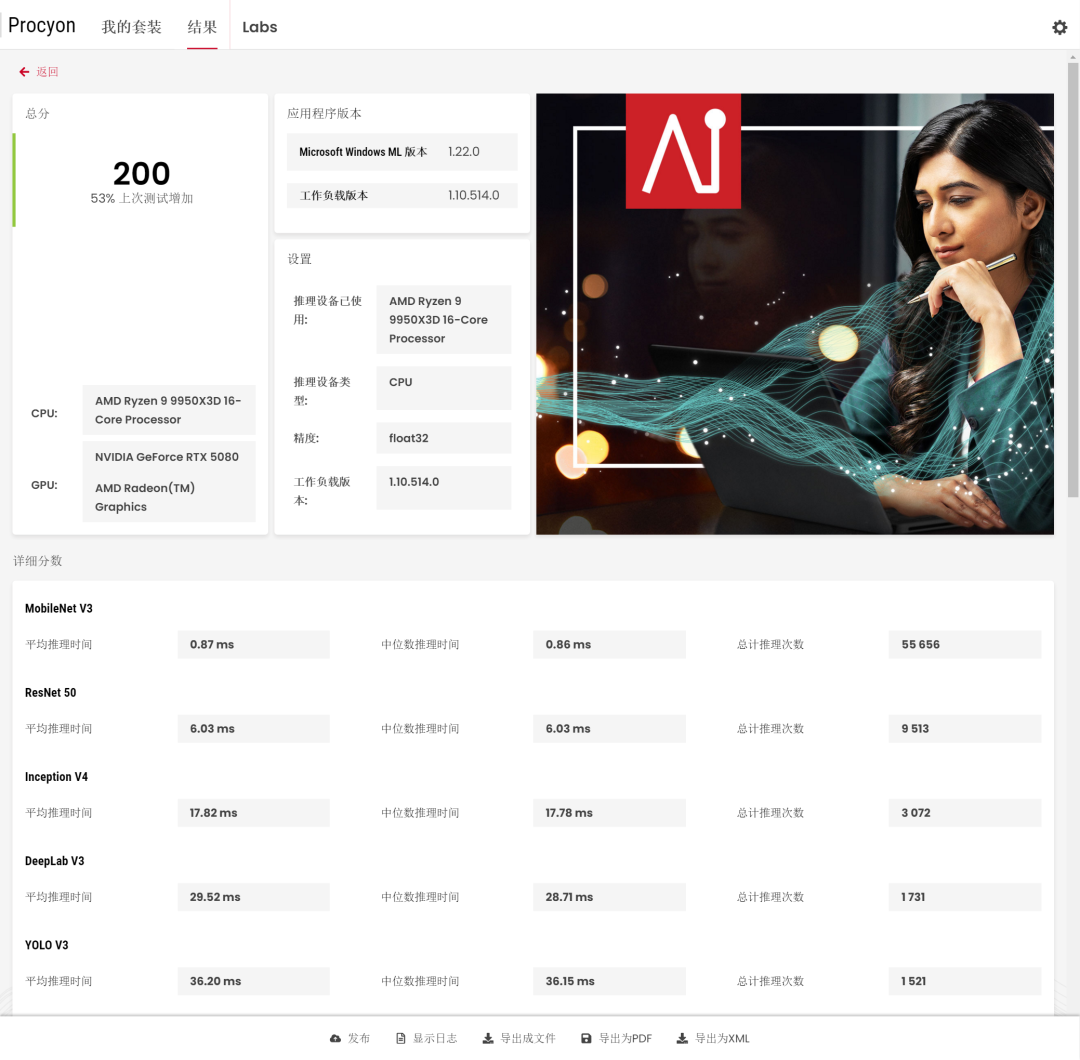
Task: Click Windows ML version value 1.22.0
Action: coord(464,152)
